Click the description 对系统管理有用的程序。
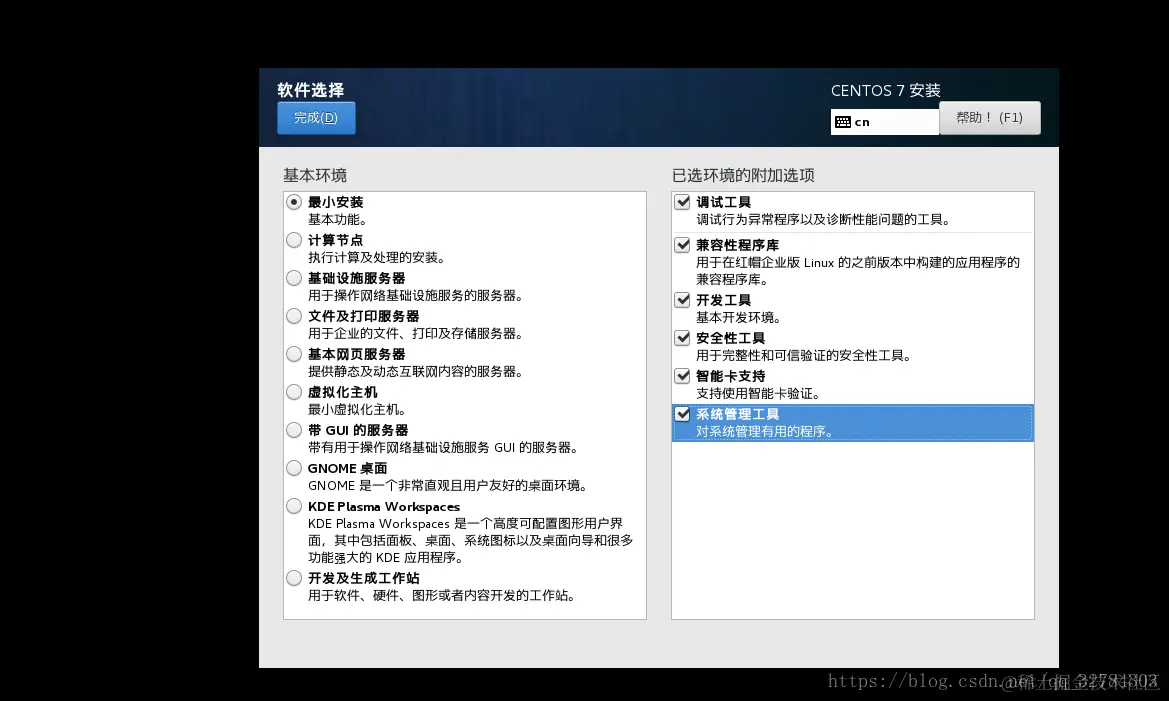Image resolution: width=1169 pixels, height=701 pixels. [x=765, y=431]
